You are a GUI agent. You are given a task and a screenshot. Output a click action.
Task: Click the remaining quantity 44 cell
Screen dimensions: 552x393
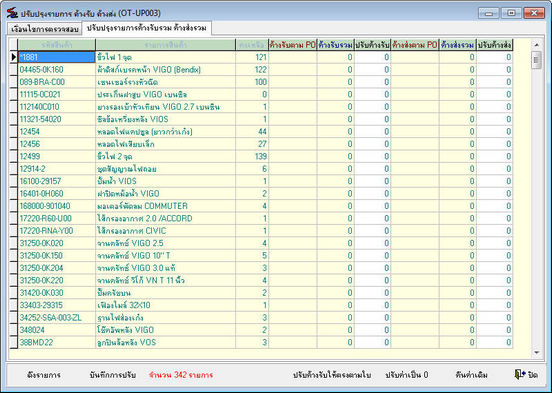(x=252, y=132)
